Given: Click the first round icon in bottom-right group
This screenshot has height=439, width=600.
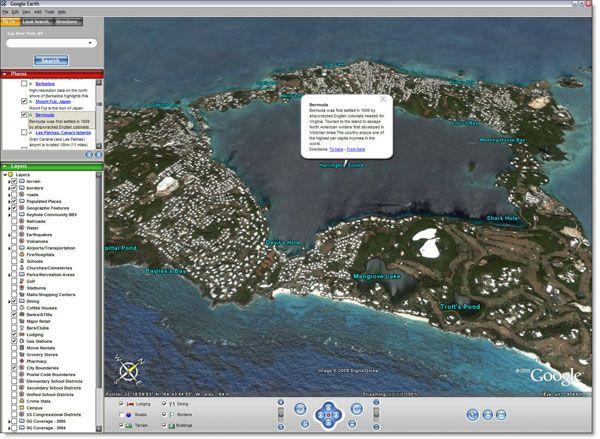Looking at the screenshot, I should [473, 415].
